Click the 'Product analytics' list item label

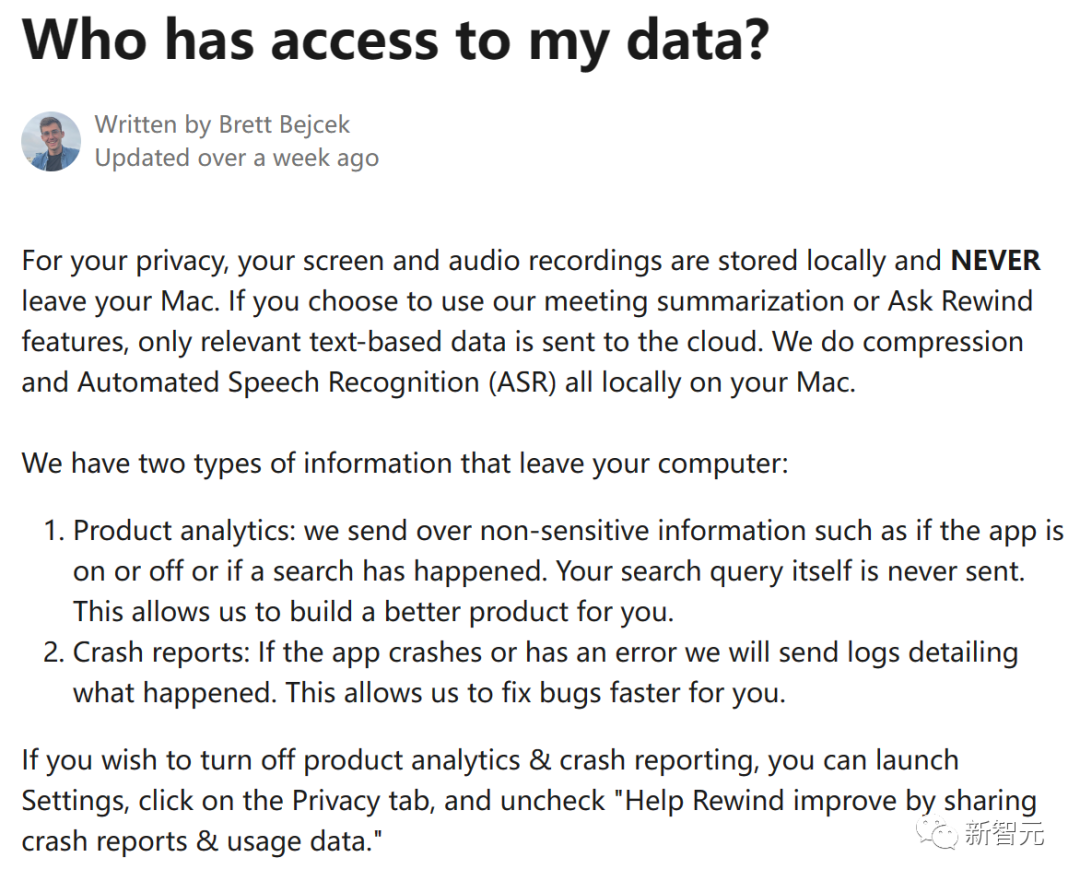coord(184,531)
